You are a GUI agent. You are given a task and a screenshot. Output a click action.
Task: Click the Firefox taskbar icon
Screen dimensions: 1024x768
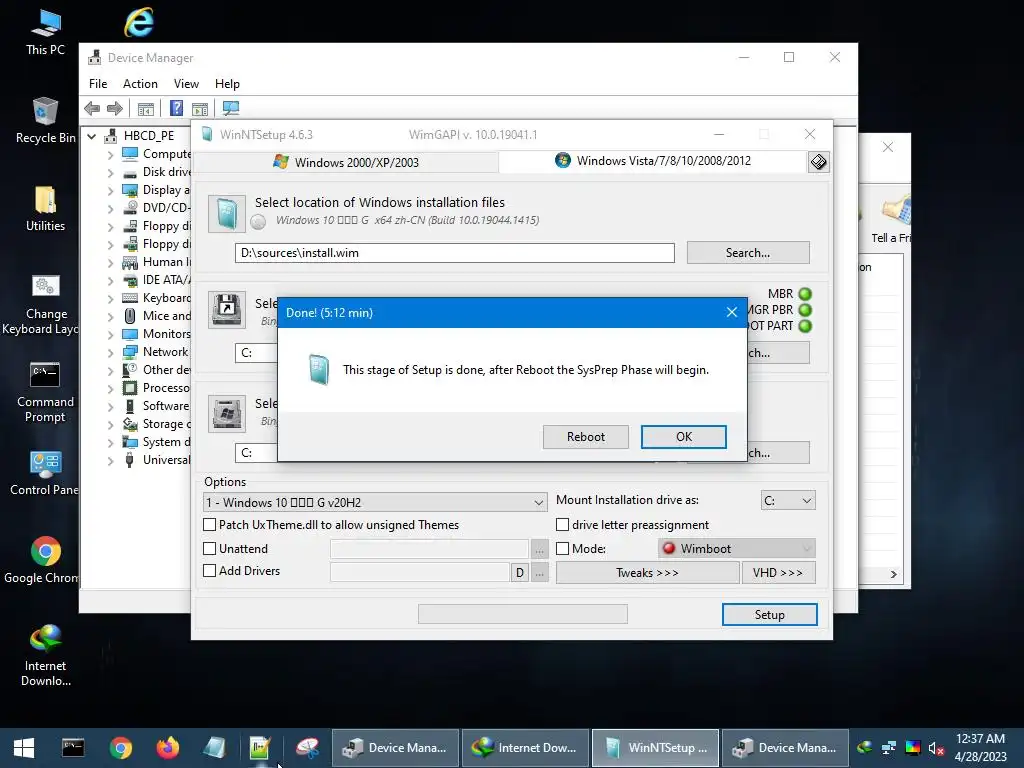click(x=168, y=747)
